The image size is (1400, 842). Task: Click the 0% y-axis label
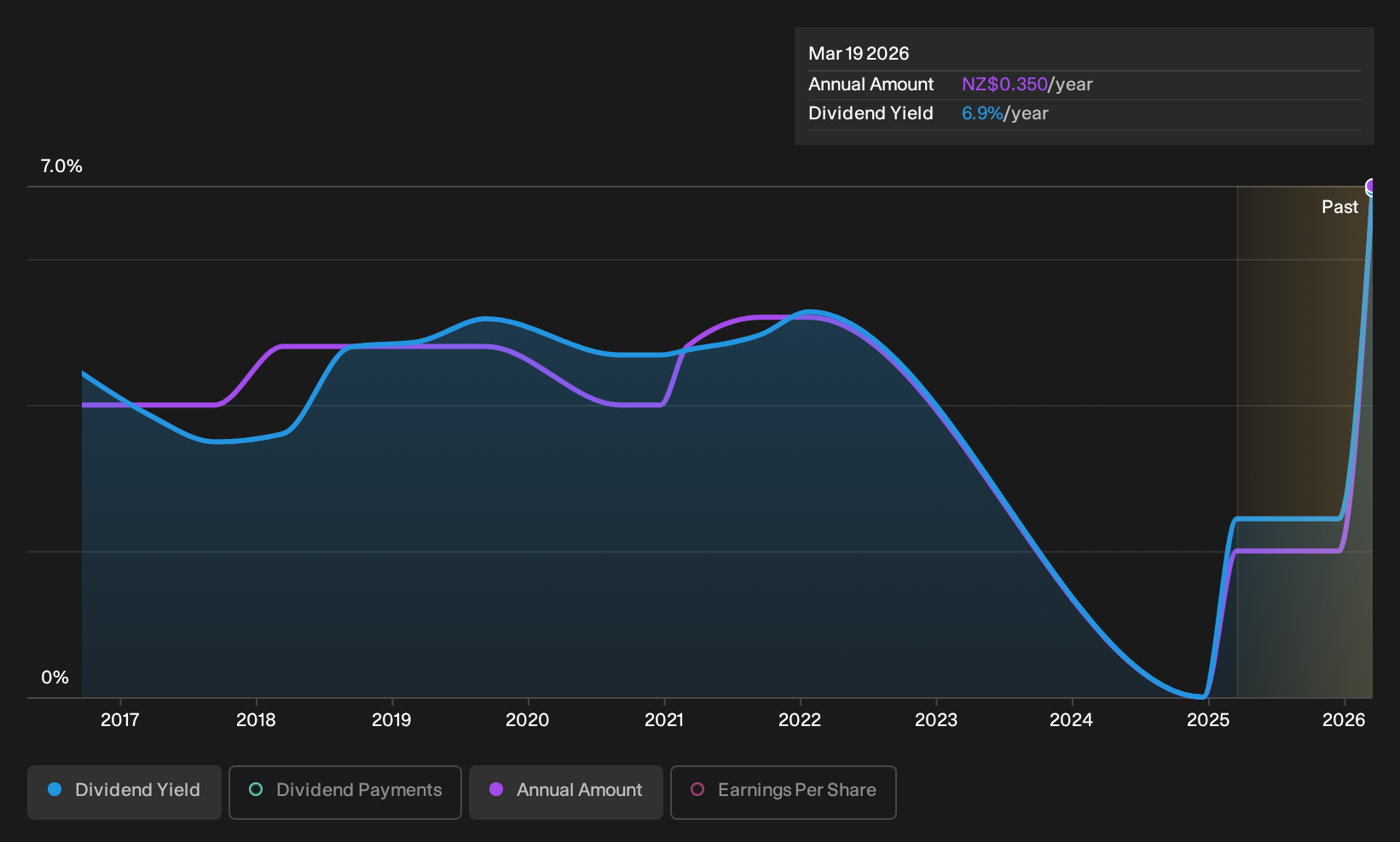point(55,678)
